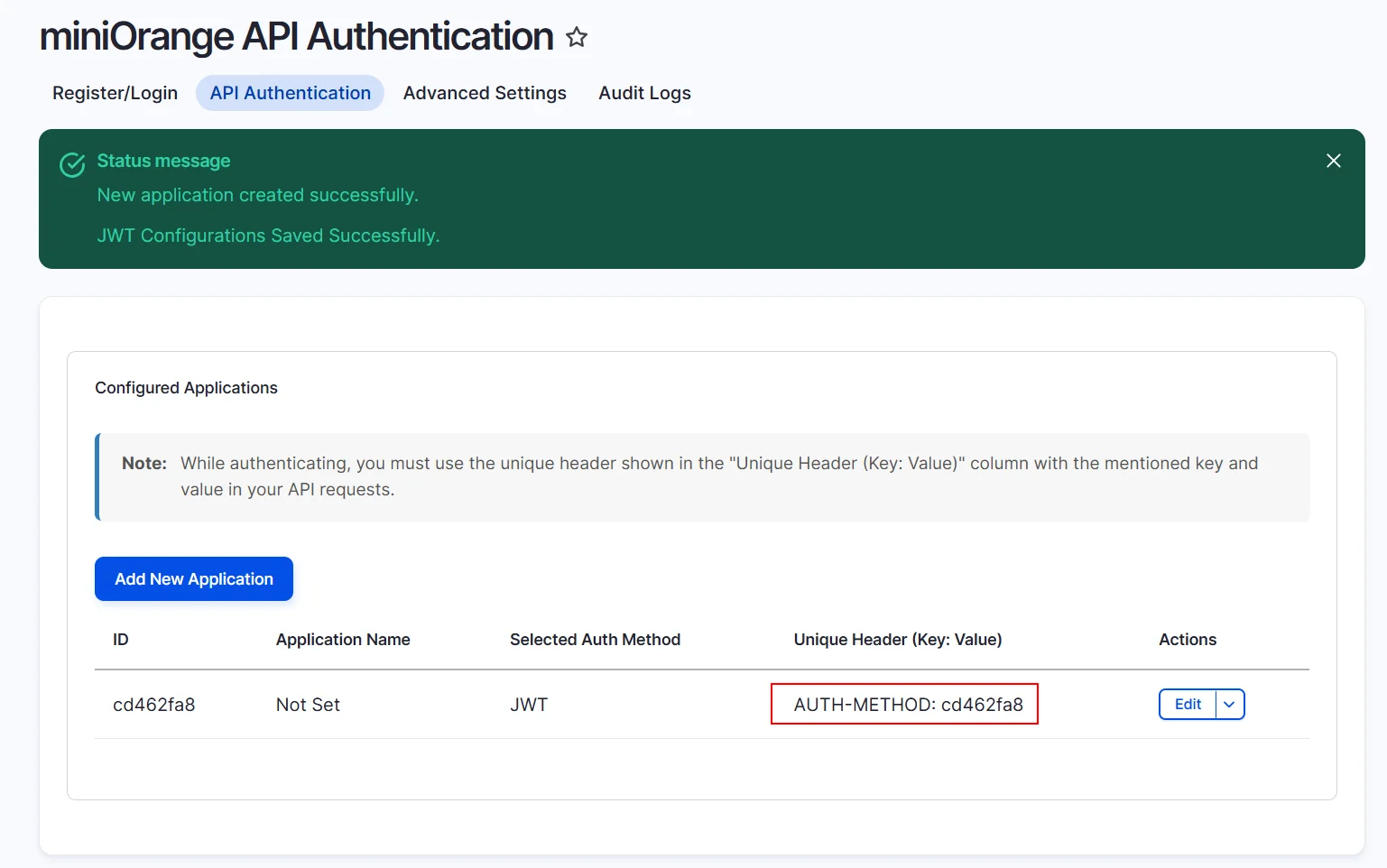Click the Unique Header (Key: Value) column header

tap(898, 640)
